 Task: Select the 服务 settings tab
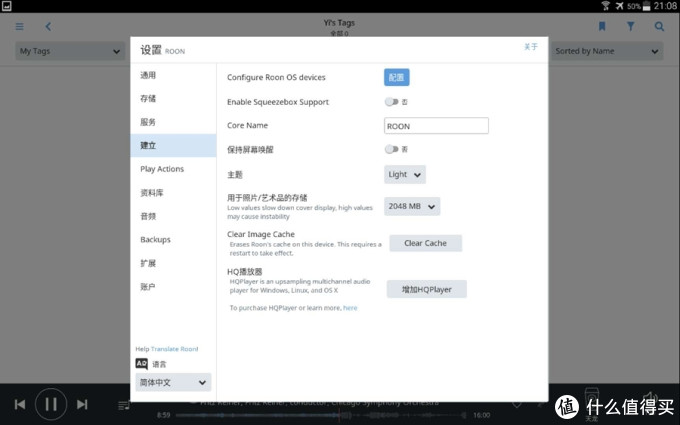[173, 122]
